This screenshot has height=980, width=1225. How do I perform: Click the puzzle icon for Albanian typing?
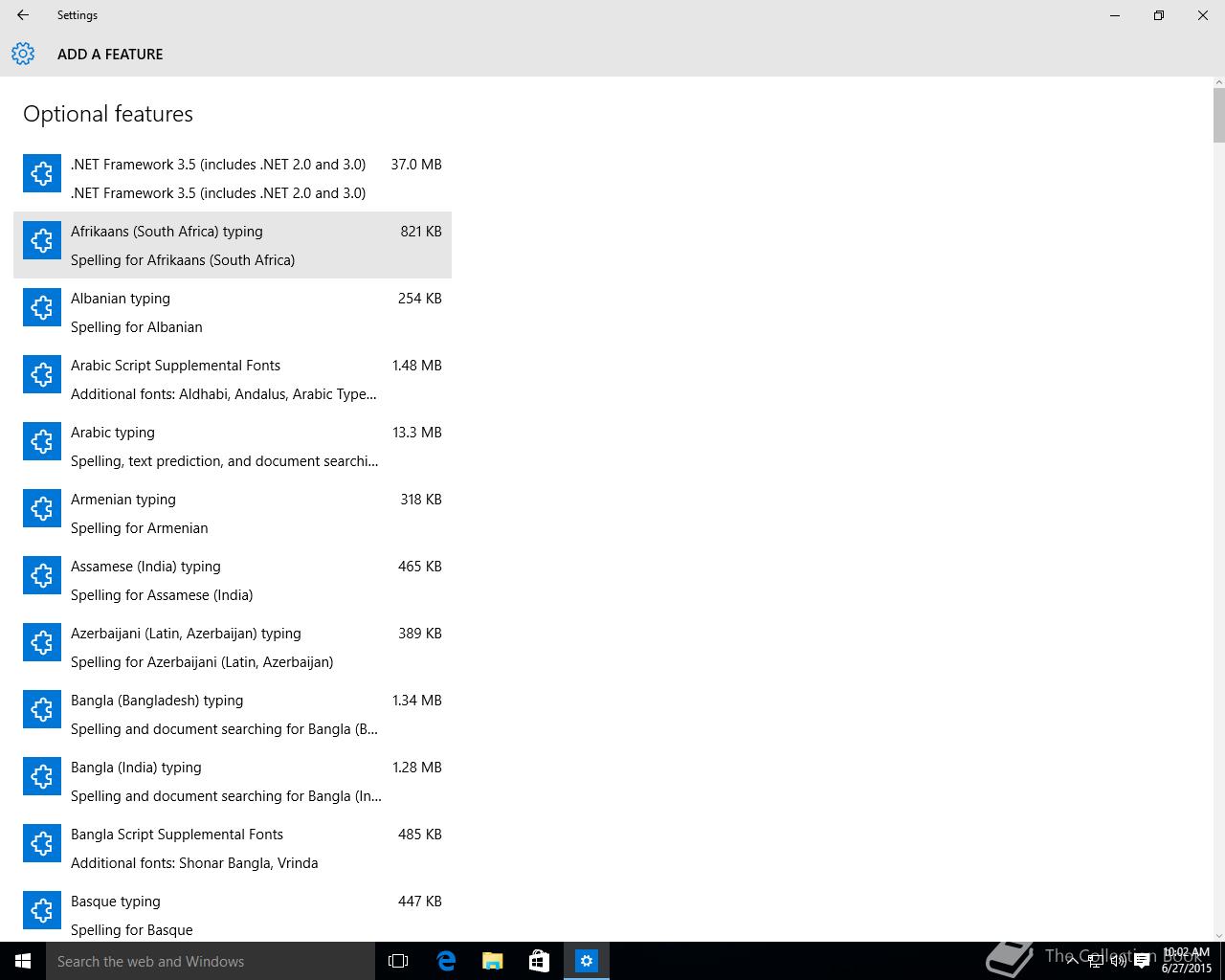(42, 307)
